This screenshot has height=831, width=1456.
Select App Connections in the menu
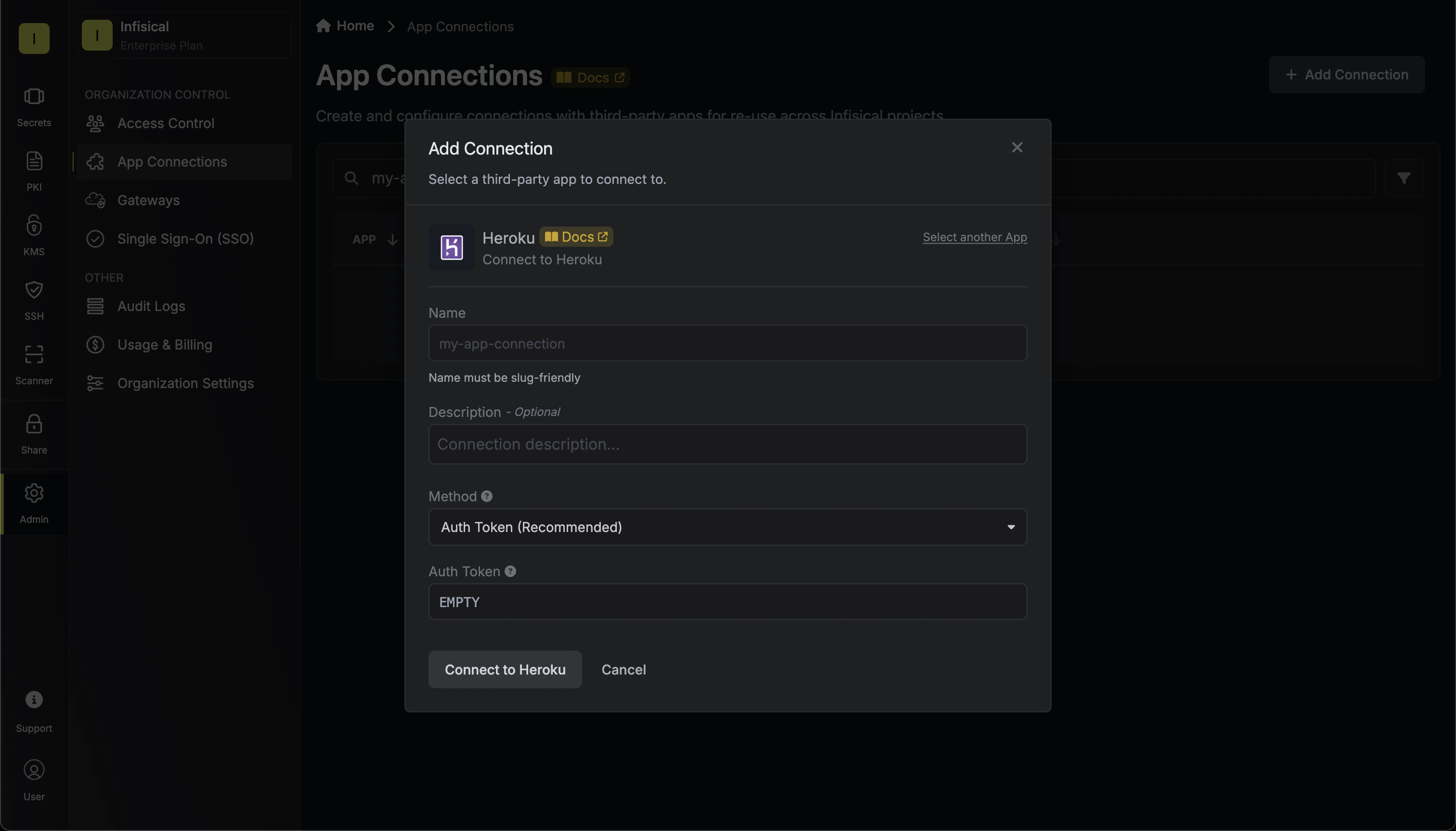[184, 161]
